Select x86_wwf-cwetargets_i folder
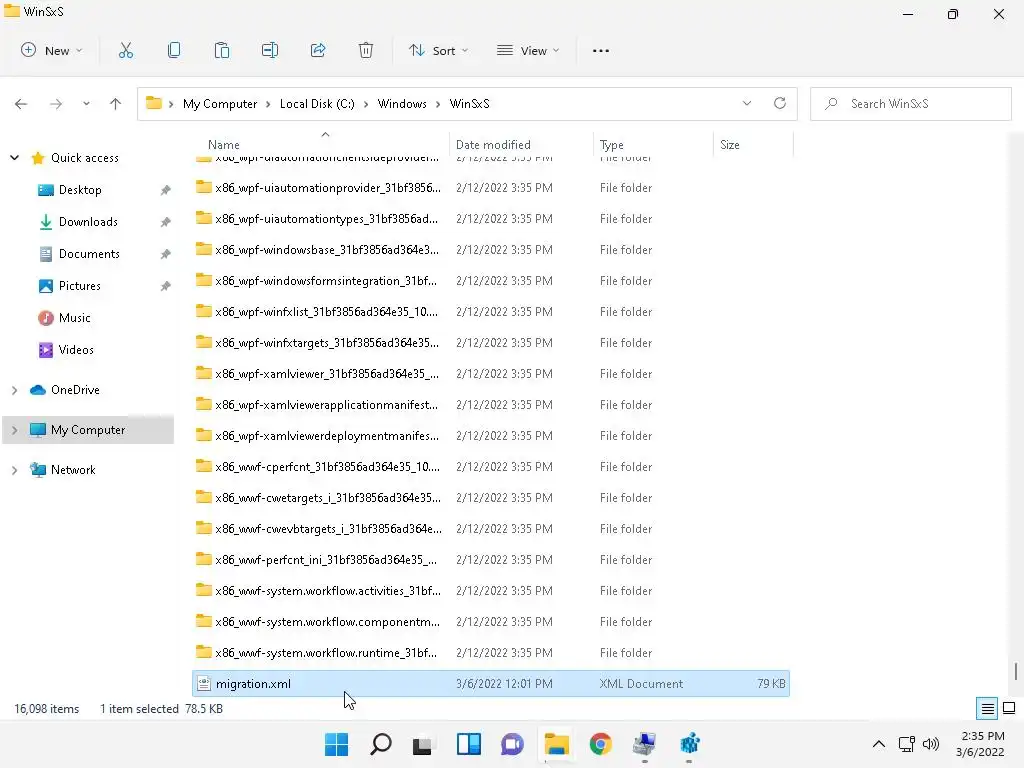 coord(490,498)
